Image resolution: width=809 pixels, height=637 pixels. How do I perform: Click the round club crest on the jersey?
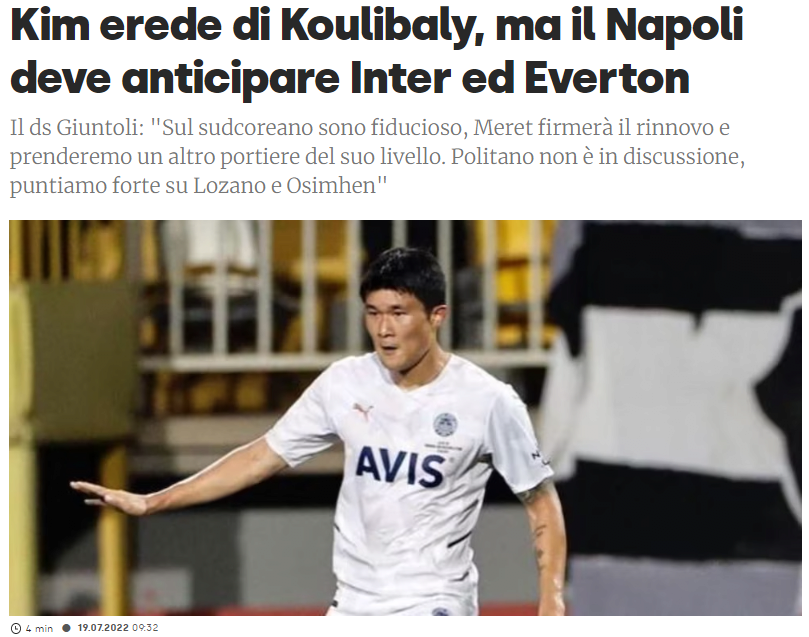[445, 425]
